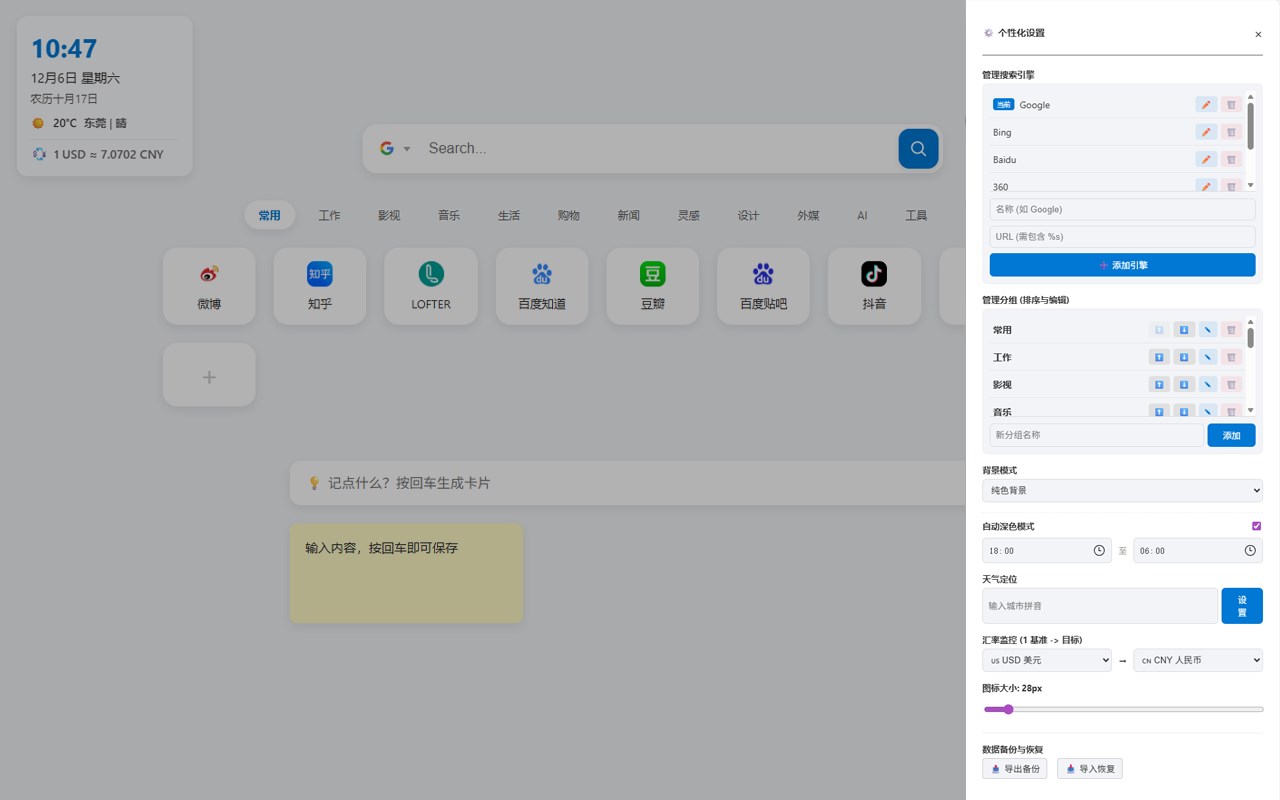Switch to the AI tab
The width and height of the screenshot is (1280, 800).
[x=862, y=215]
